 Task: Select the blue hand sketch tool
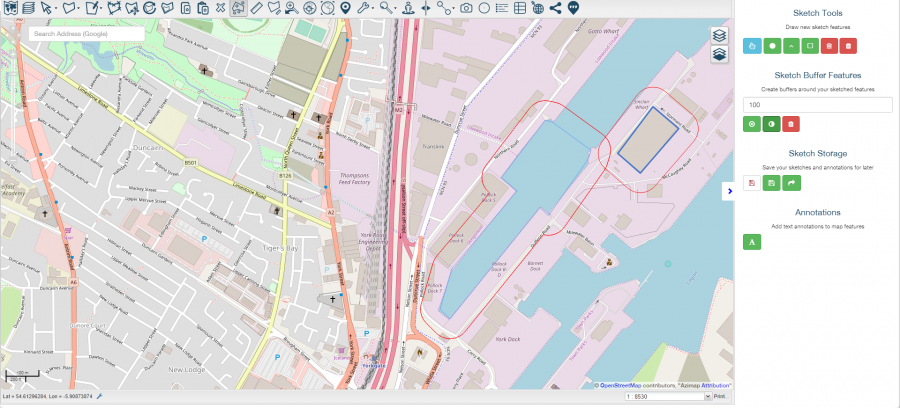pos(752,46)
